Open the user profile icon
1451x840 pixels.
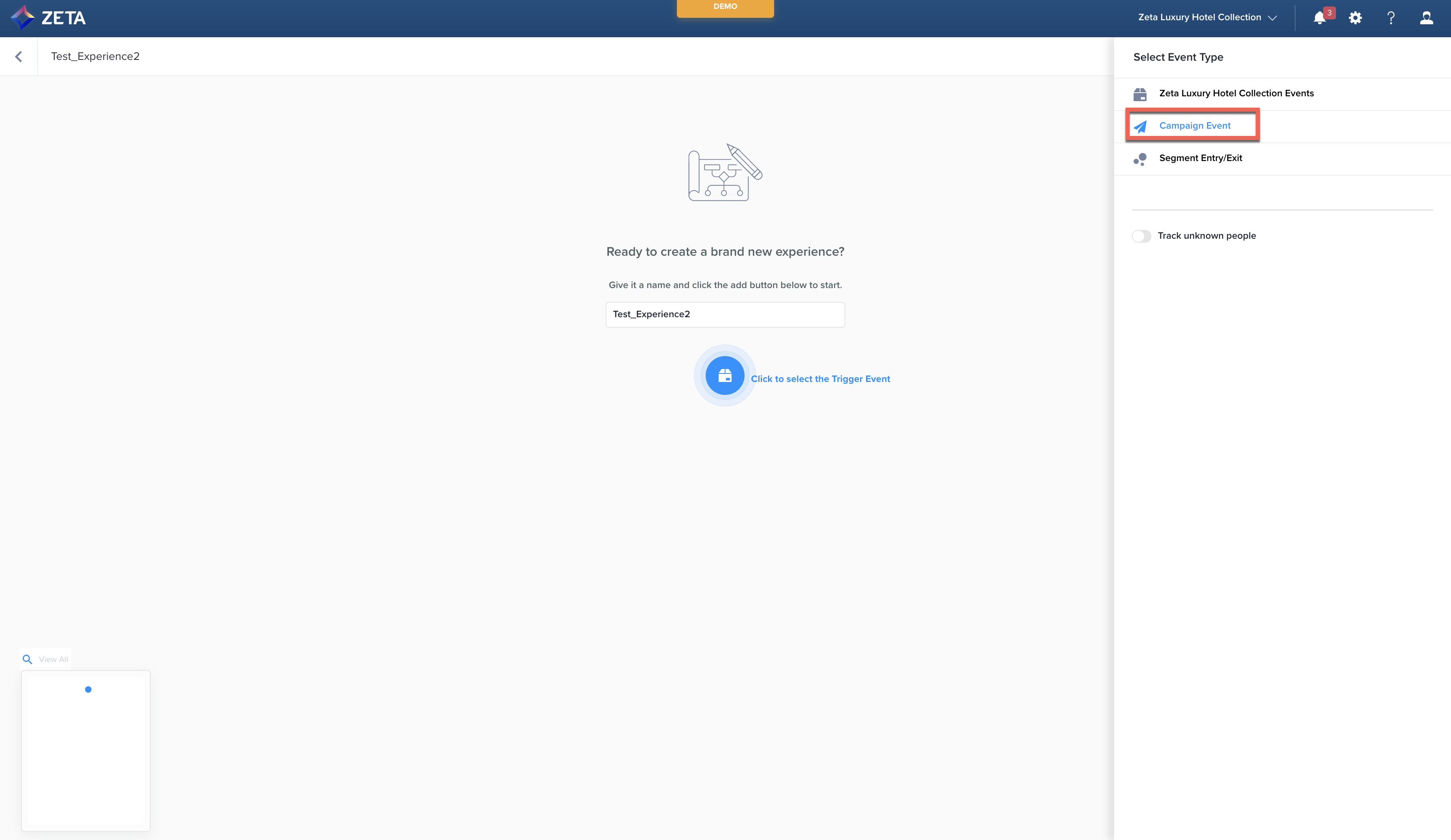[1426, 18]
